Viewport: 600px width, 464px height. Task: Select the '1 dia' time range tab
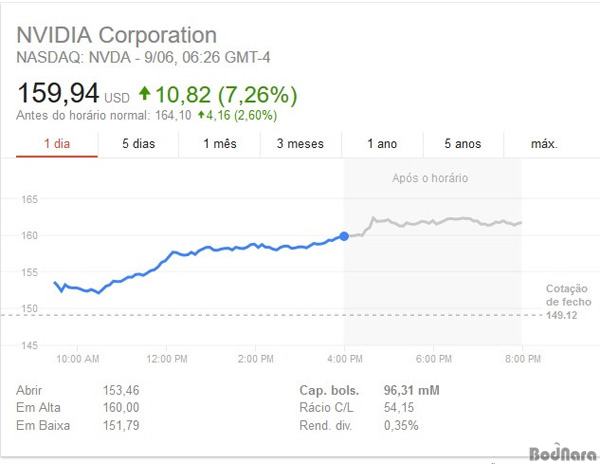click(x=56, y=144)
